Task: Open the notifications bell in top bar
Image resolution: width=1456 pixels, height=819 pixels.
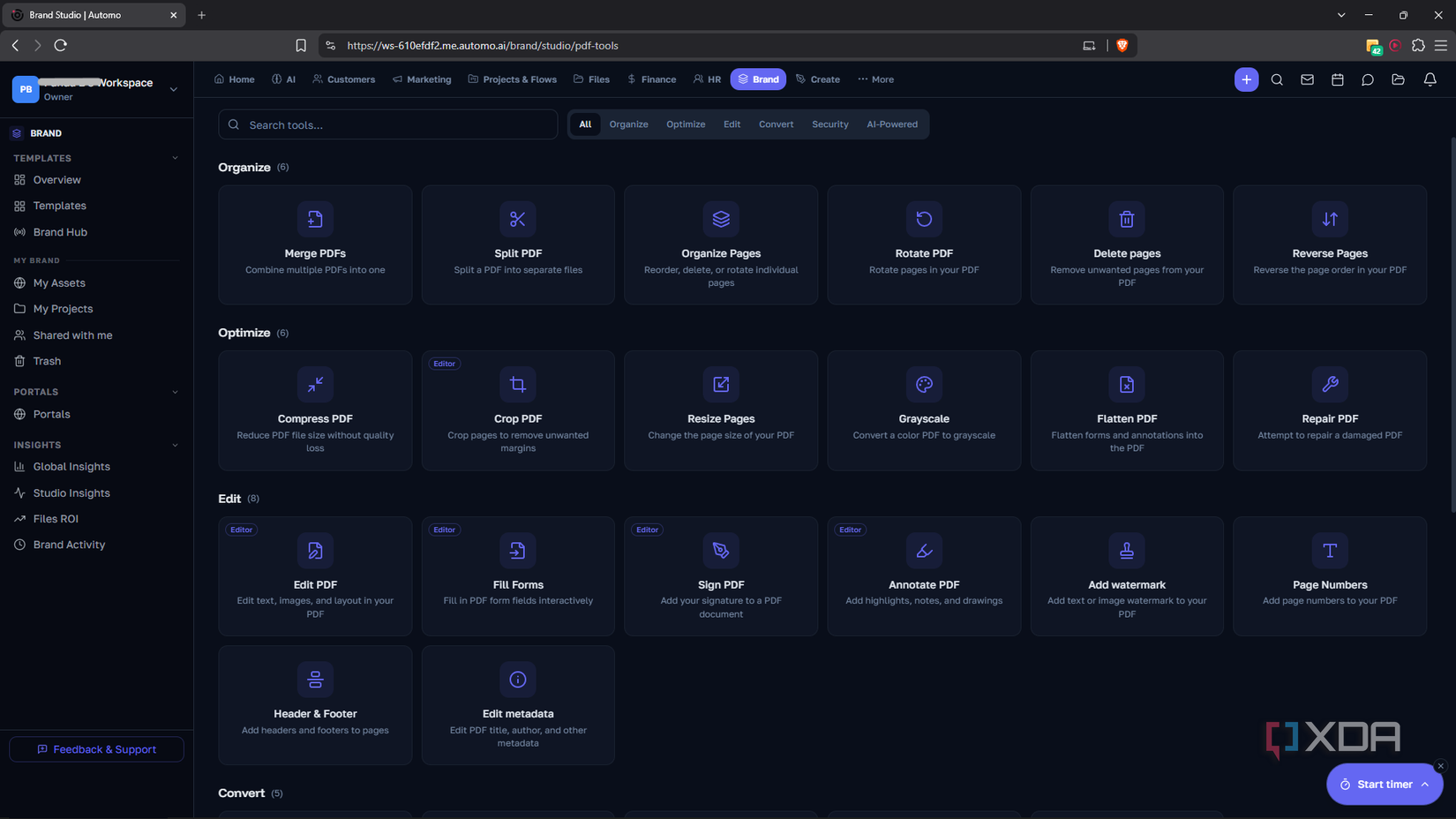Action: click(x=1430, y=79)
